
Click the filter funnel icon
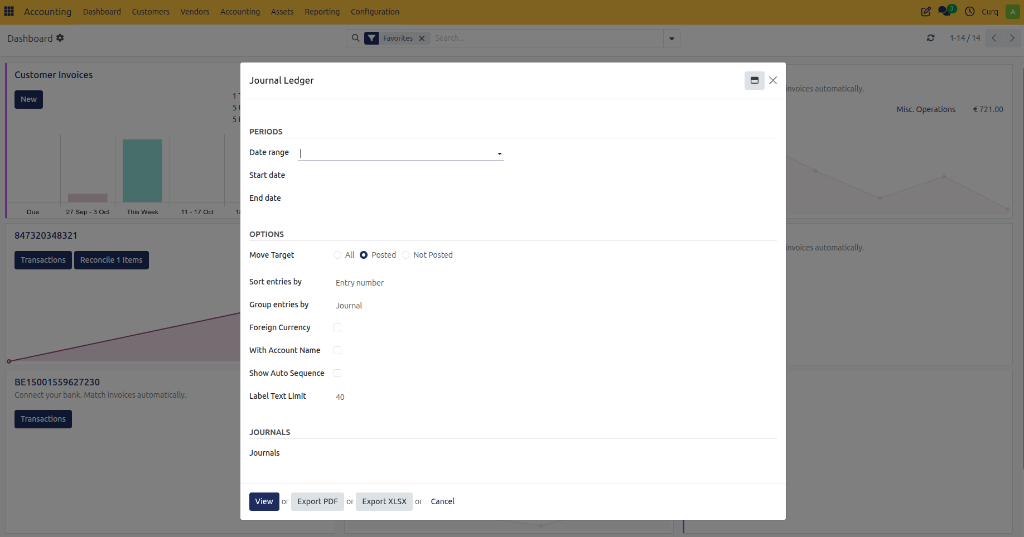[x=371, y=39]
